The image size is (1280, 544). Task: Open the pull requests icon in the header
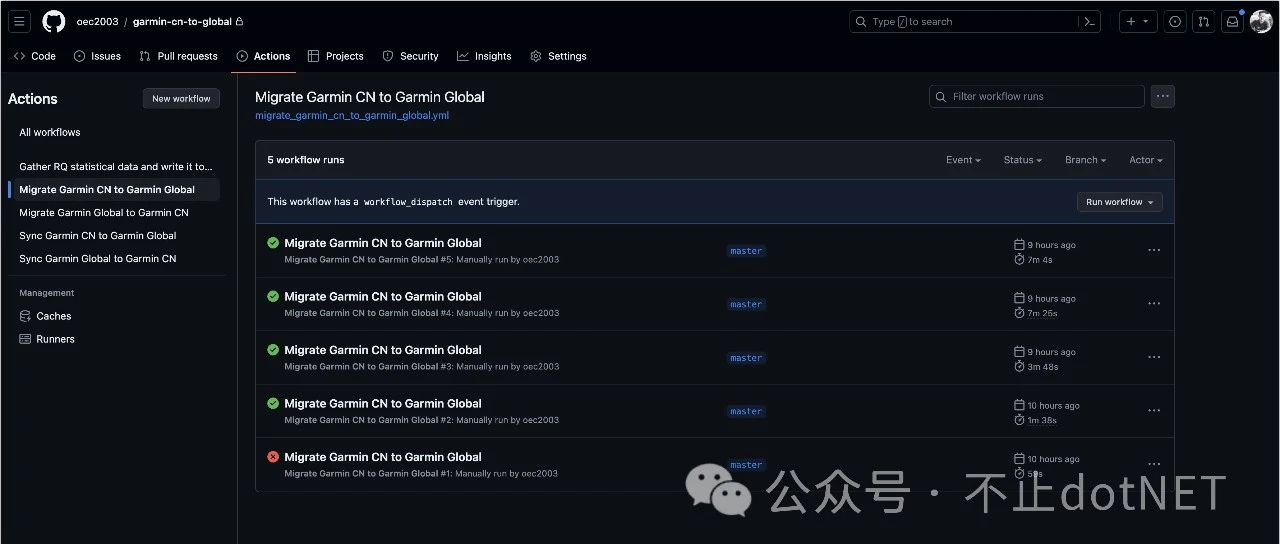(1204, 21)
